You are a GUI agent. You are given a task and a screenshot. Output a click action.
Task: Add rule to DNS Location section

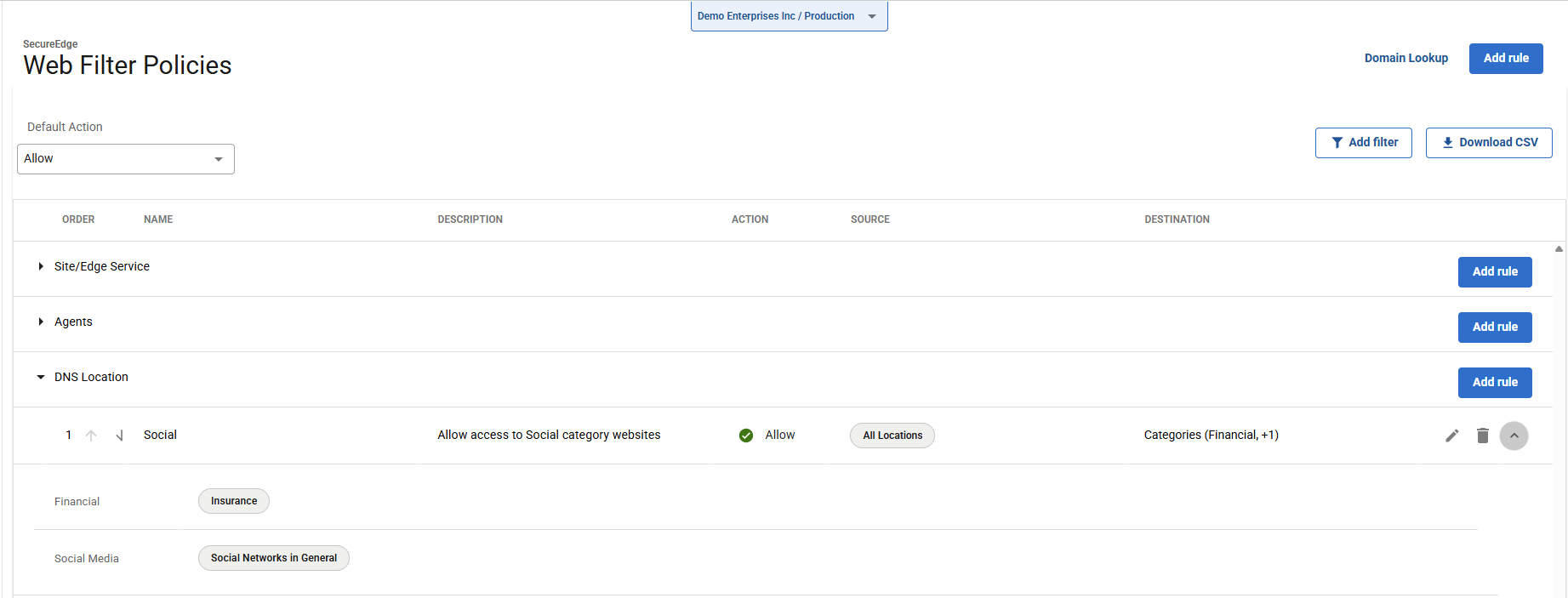click(1494, 382)
